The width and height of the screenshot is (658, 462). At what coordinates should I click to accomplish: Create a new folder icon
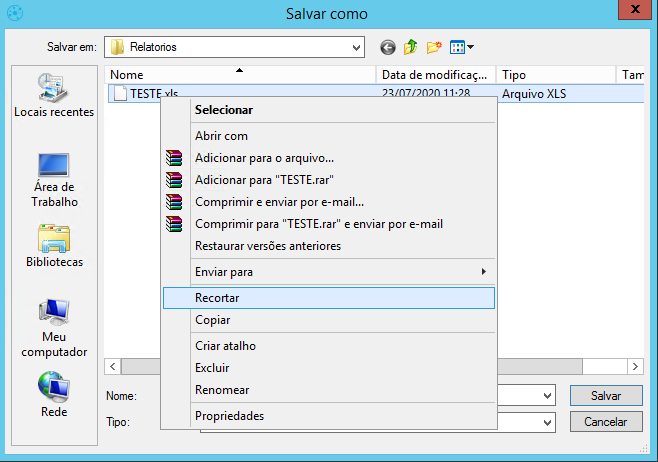point(434,47)
